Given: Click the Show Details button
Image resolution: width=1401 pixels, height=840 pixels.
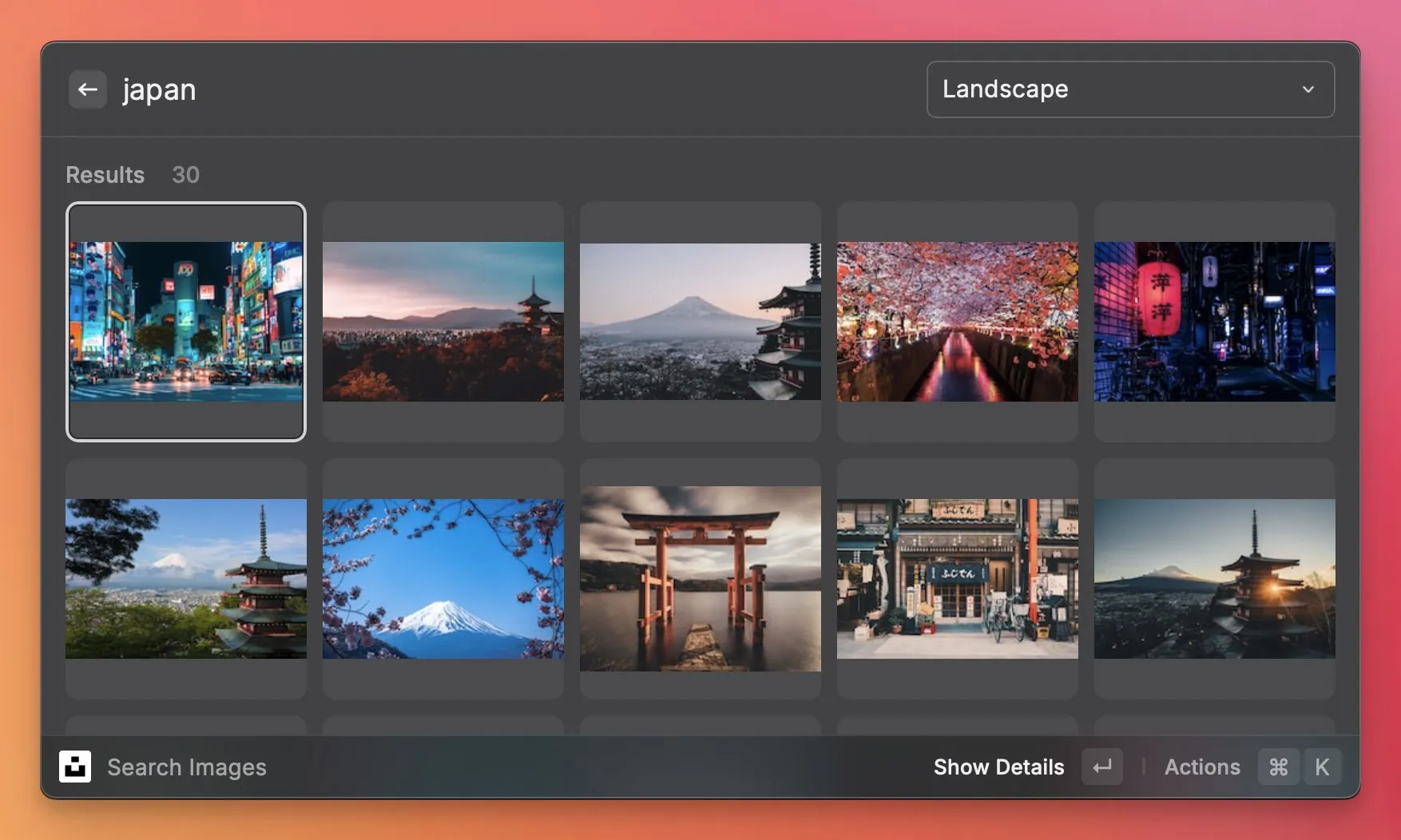Looking at the screenshot, I should pyautogui.click(x=998, y=767).
